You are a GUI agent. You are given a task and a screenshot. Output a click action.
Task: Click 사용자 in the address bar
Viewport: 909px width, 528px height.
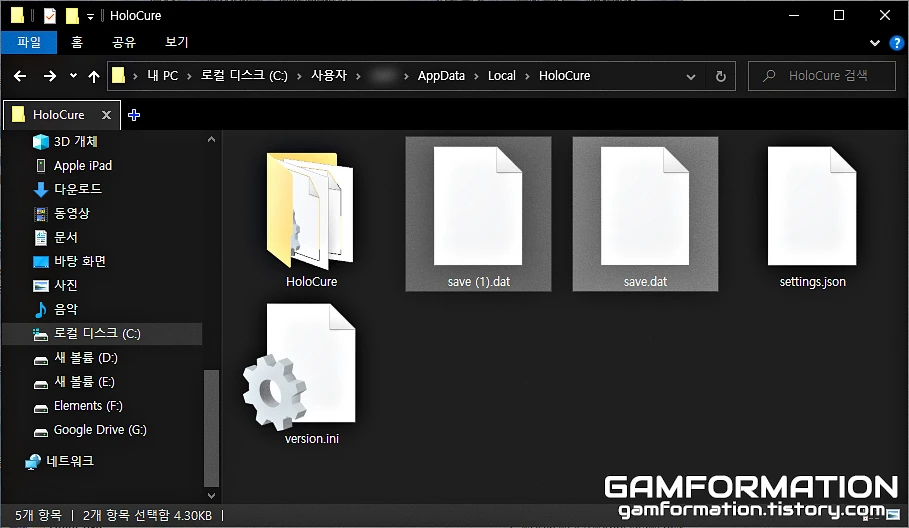click(x=329, y=76)
